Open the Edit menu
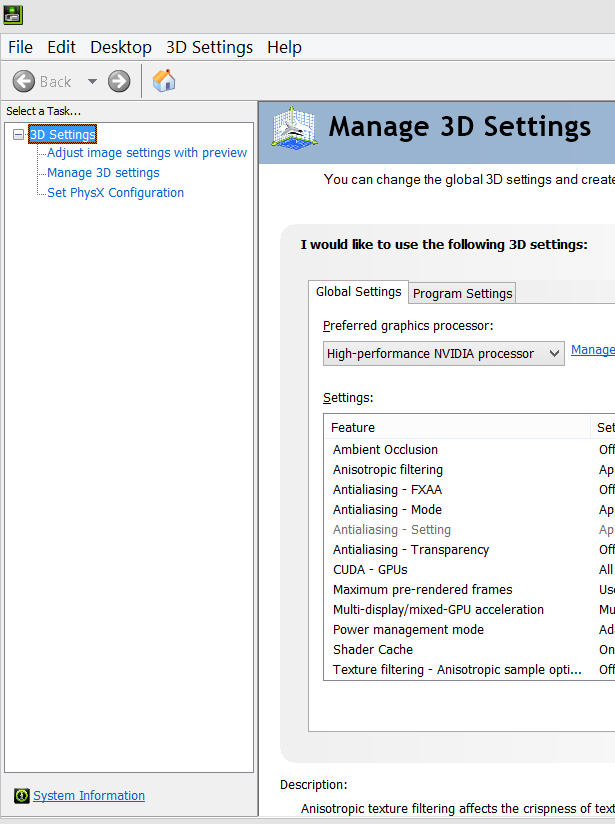The image size is (615, 824). [62, 47]
